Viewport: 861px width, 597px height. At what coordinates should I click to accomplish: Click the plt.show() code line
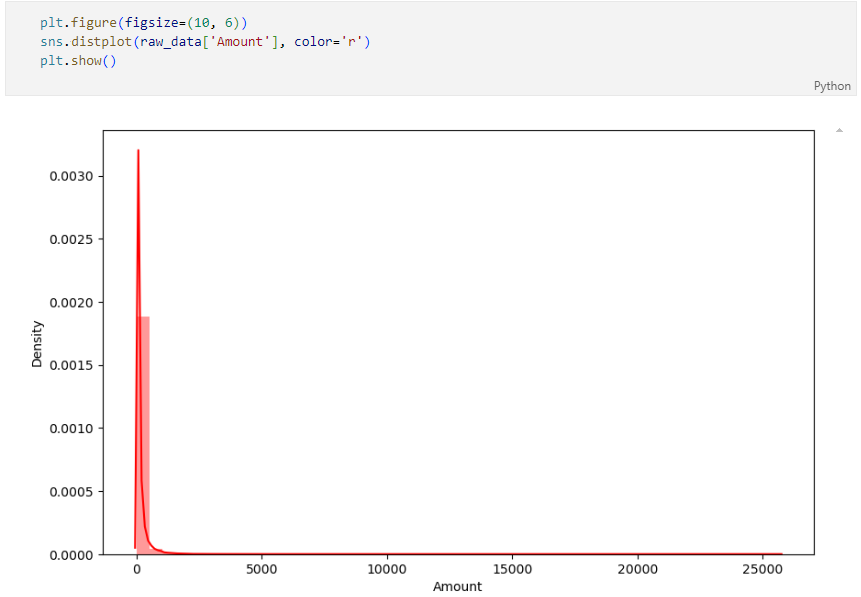pyautogui.click(x=78, y=61)
